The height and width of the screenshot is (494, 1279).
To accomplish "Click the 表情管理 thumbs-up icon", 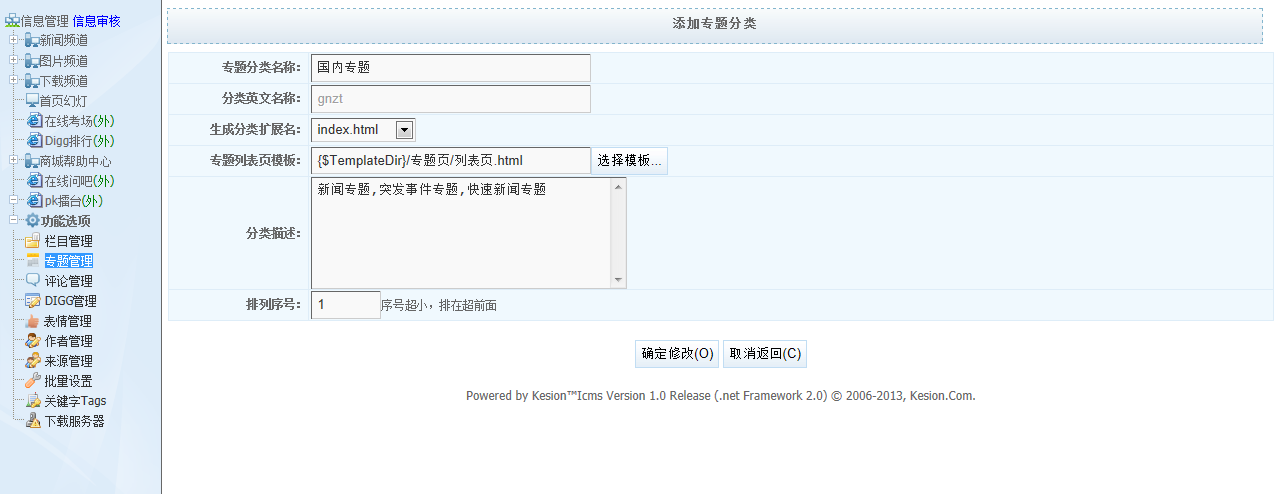I will (x=33, y=321).
